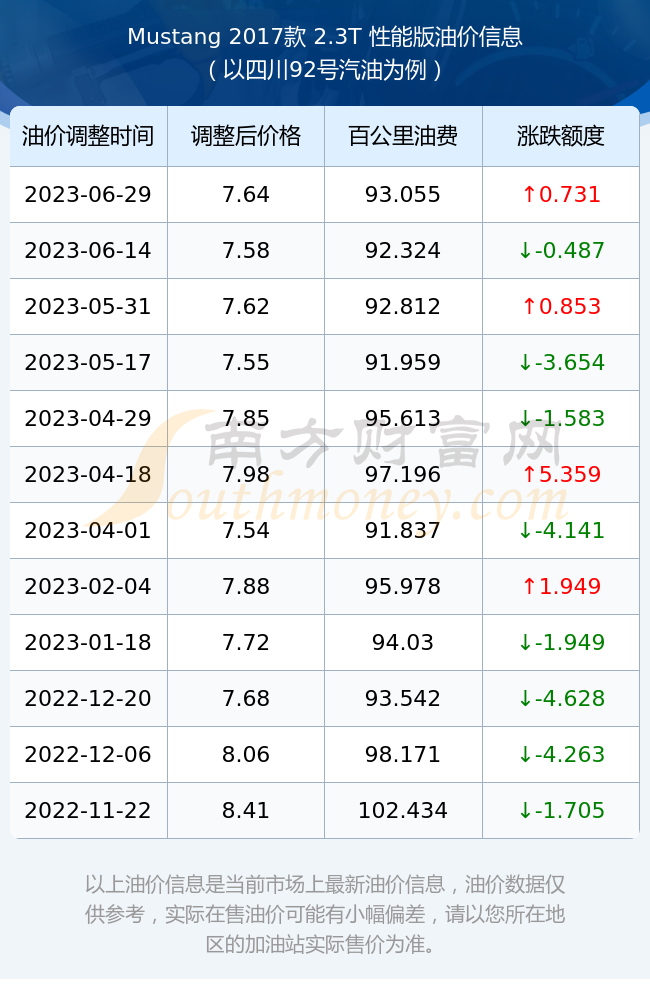Click the 以四川92号汽油为例 subtitle
The height and width of the screenshot is (1000, 650).
pyautogui.click(x=325, y=70)
